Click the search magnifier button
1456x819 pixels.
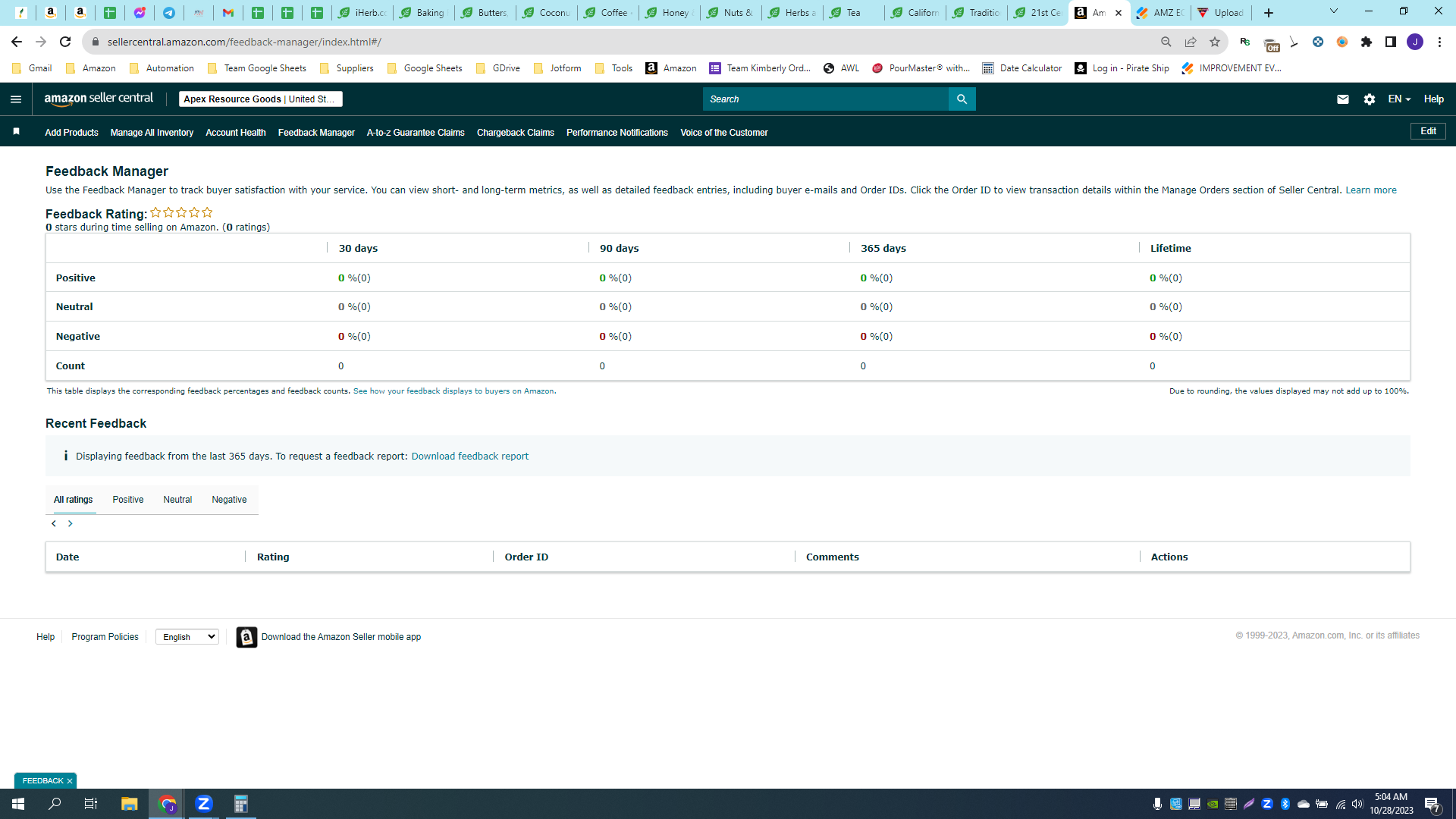click(962, 99)
